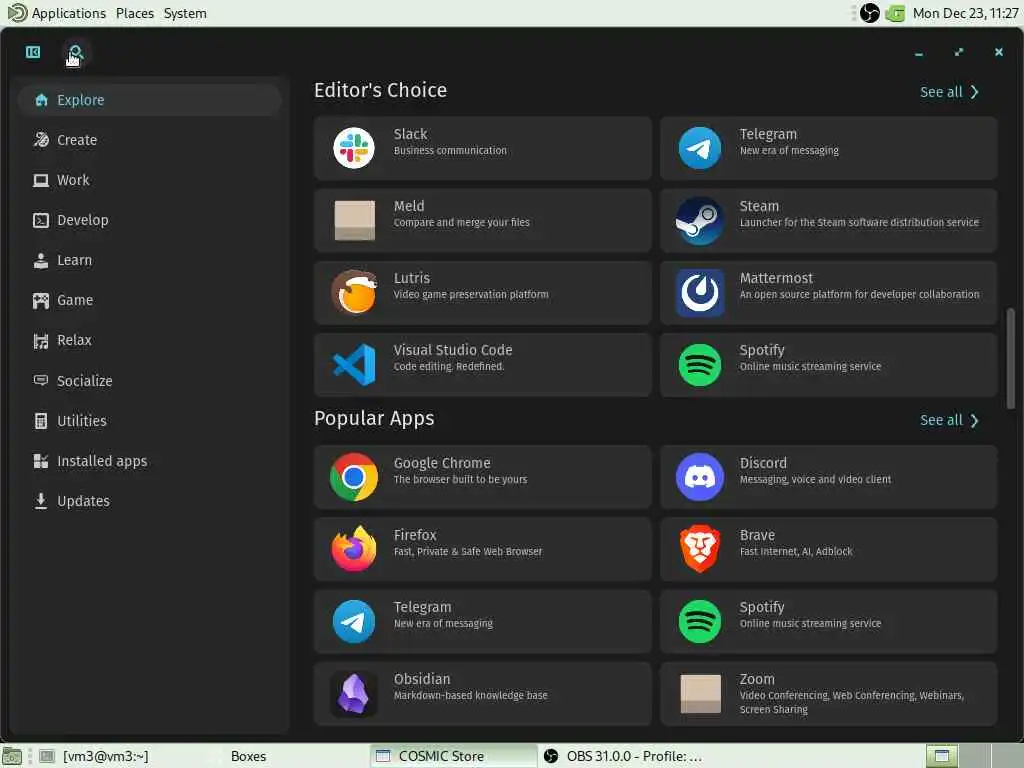This screenshot has height=768, width=1024.
Task: Open the Utilities category
Action: (150, 421)
